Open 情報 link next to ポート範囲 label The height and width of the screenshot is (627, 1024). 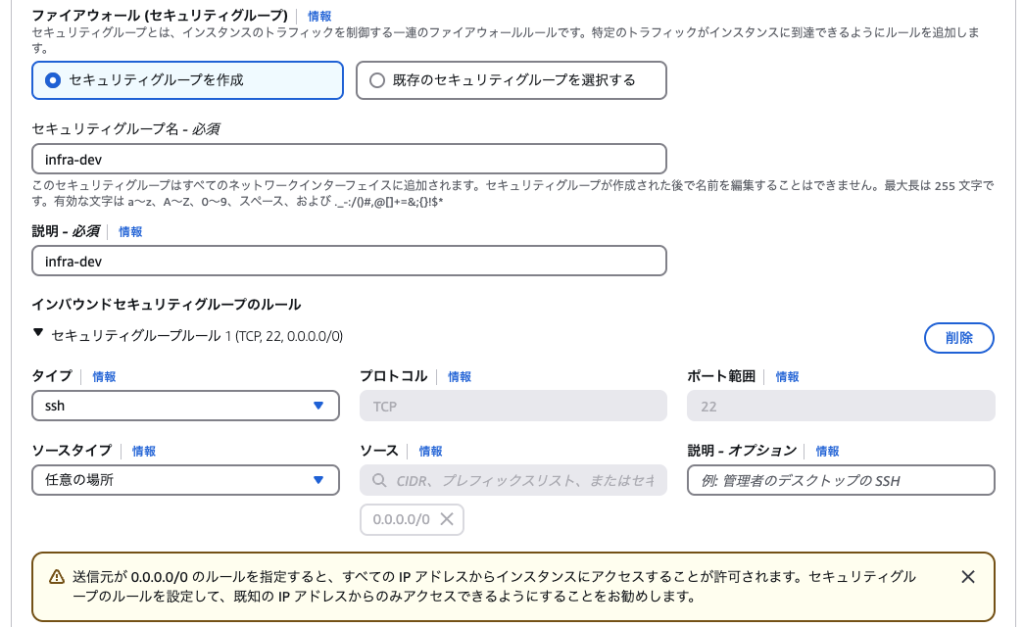coord(787,377)
